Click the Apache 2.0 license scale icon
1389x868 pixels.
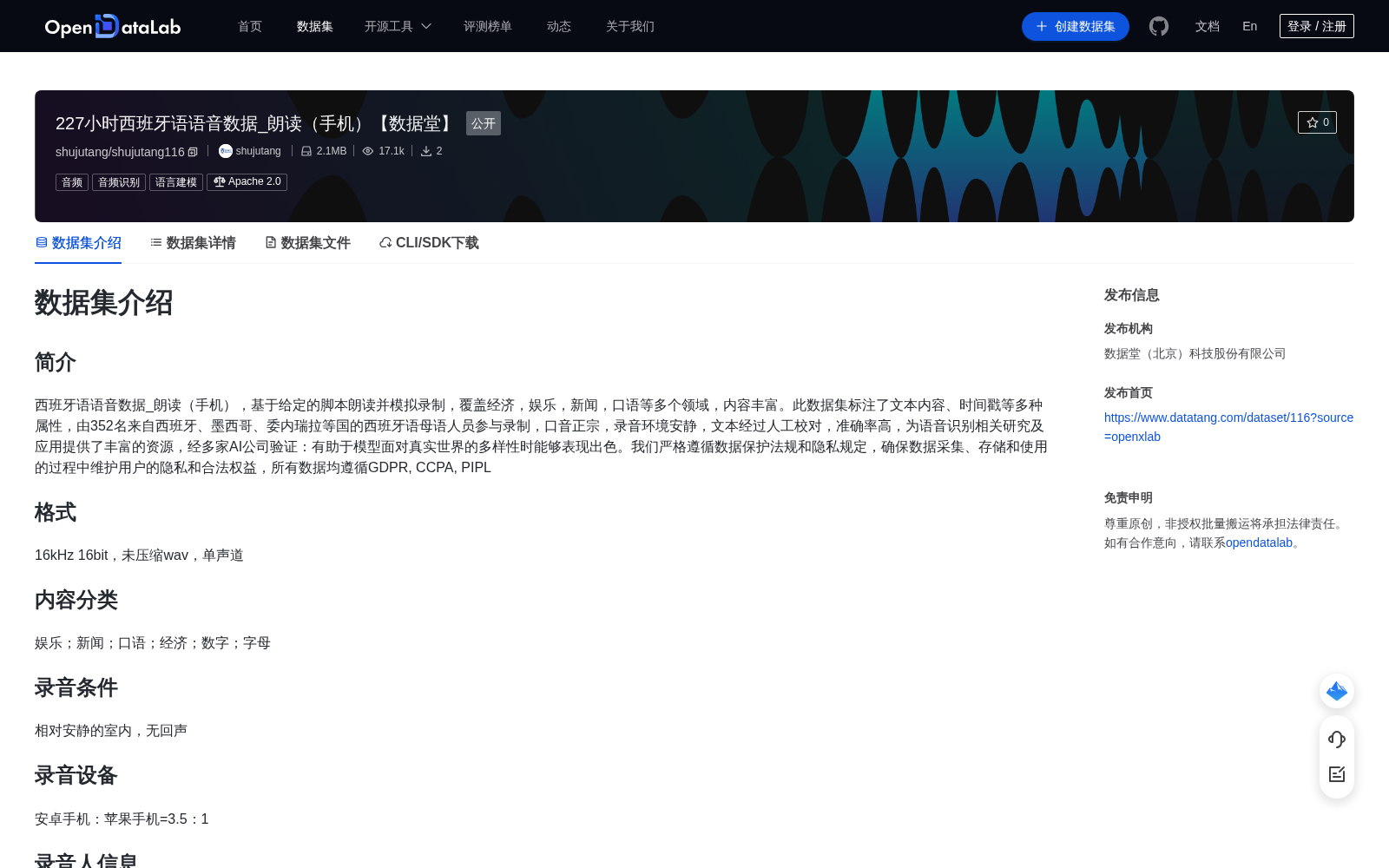[x=220, y=181]
